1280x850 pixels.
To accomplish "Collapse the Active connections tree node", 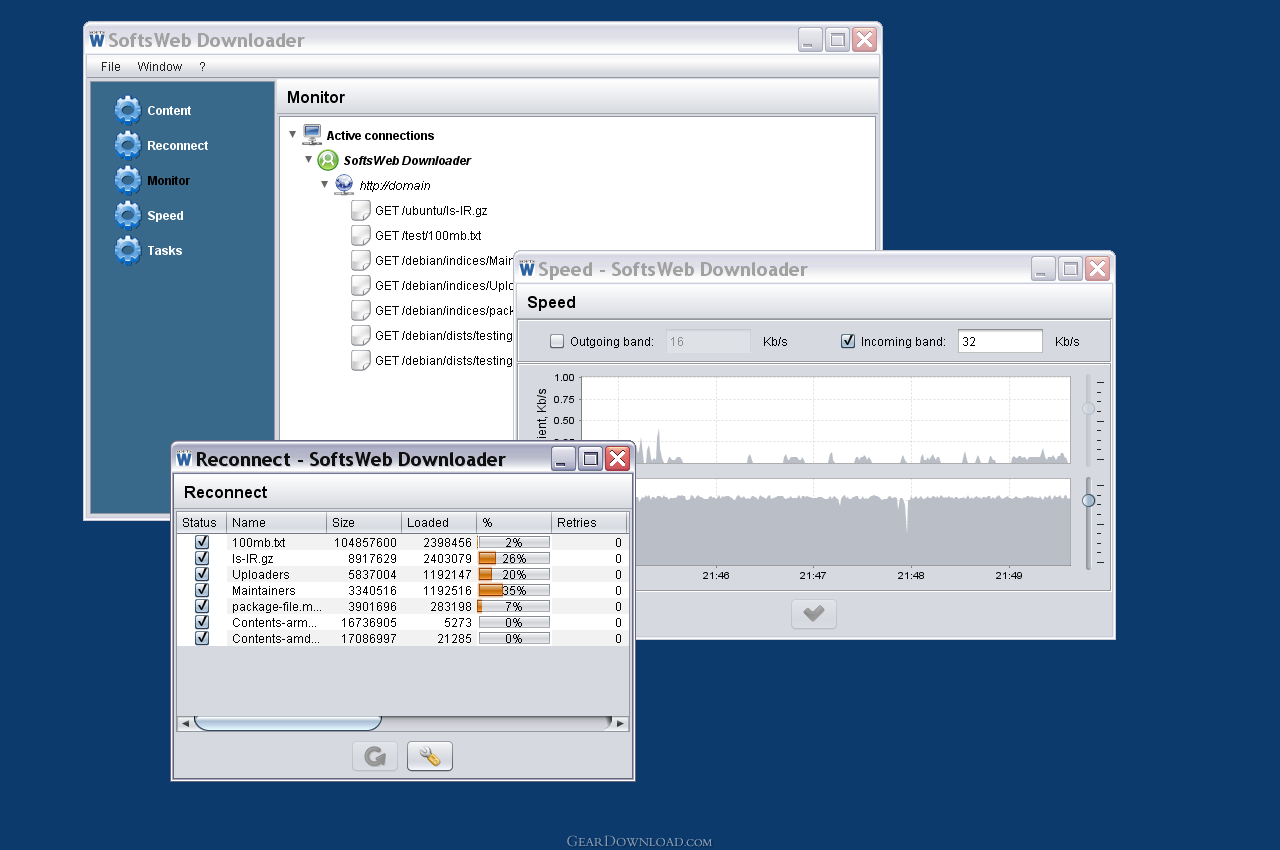I will 292,134.
